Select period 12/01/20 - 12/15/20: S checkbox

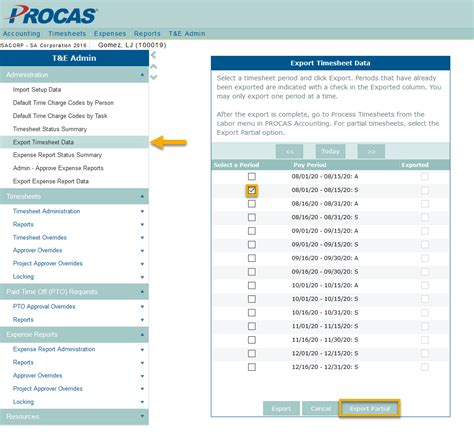tap(252, 353)
